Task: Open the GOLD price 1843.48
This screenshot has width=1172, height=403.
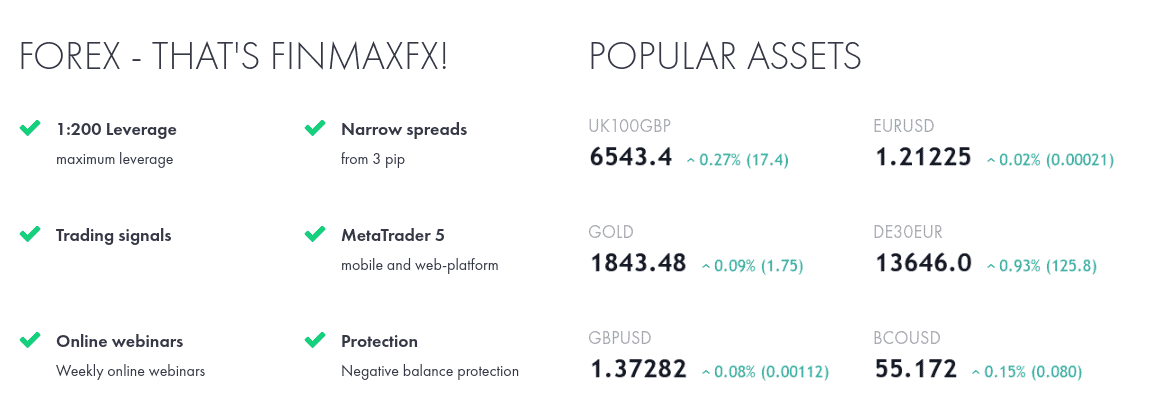Action: pos(638,263)
